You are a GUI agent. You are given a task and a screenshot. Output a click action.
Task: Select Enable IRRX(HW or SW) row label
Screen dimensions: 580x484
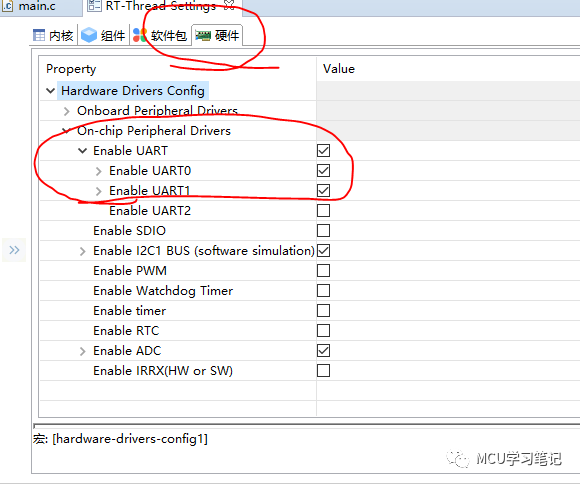(163, 370)
